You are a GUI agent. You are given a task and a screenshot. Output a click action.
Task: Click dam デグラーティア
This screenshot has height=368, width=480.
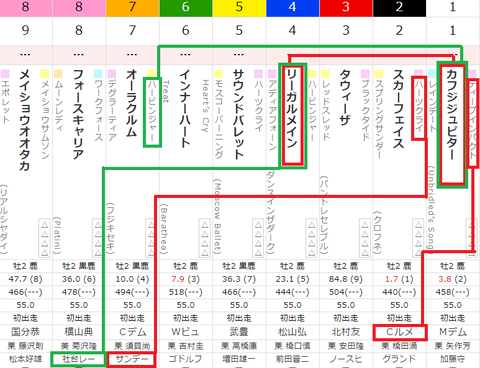pos(112,110)
